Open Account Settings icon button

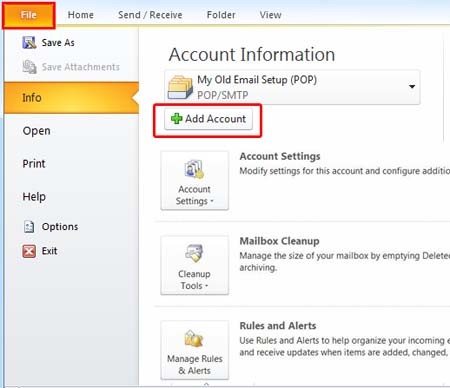pyautogui.click(x=195, y=180)
